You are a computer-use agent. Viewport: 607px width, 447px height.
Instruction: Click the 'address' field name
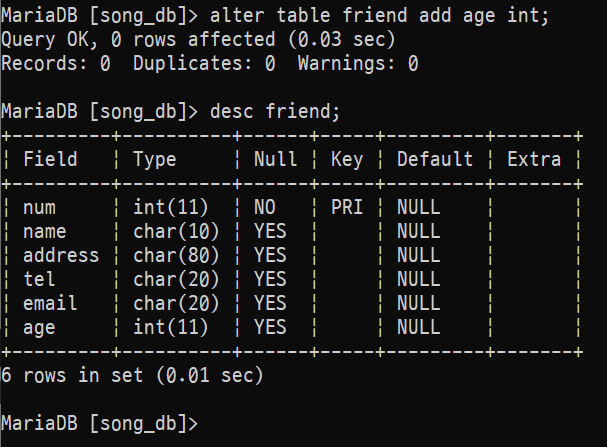pos(61,255)
